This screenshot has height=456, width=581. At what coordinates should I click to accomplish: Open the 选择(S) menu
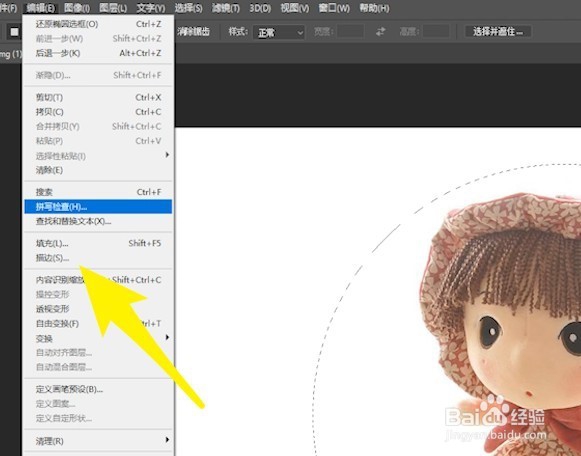tap(189, 8)
